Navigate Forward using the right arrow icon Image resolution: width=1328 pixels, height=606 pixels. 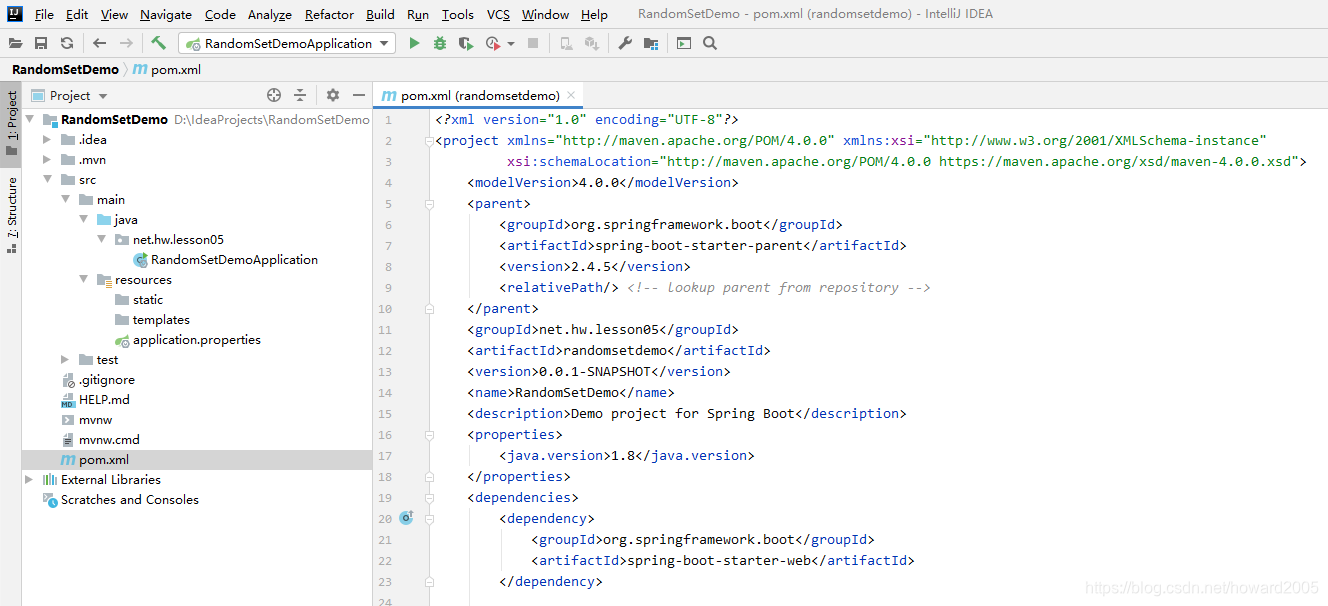click(x=126, y=43)
